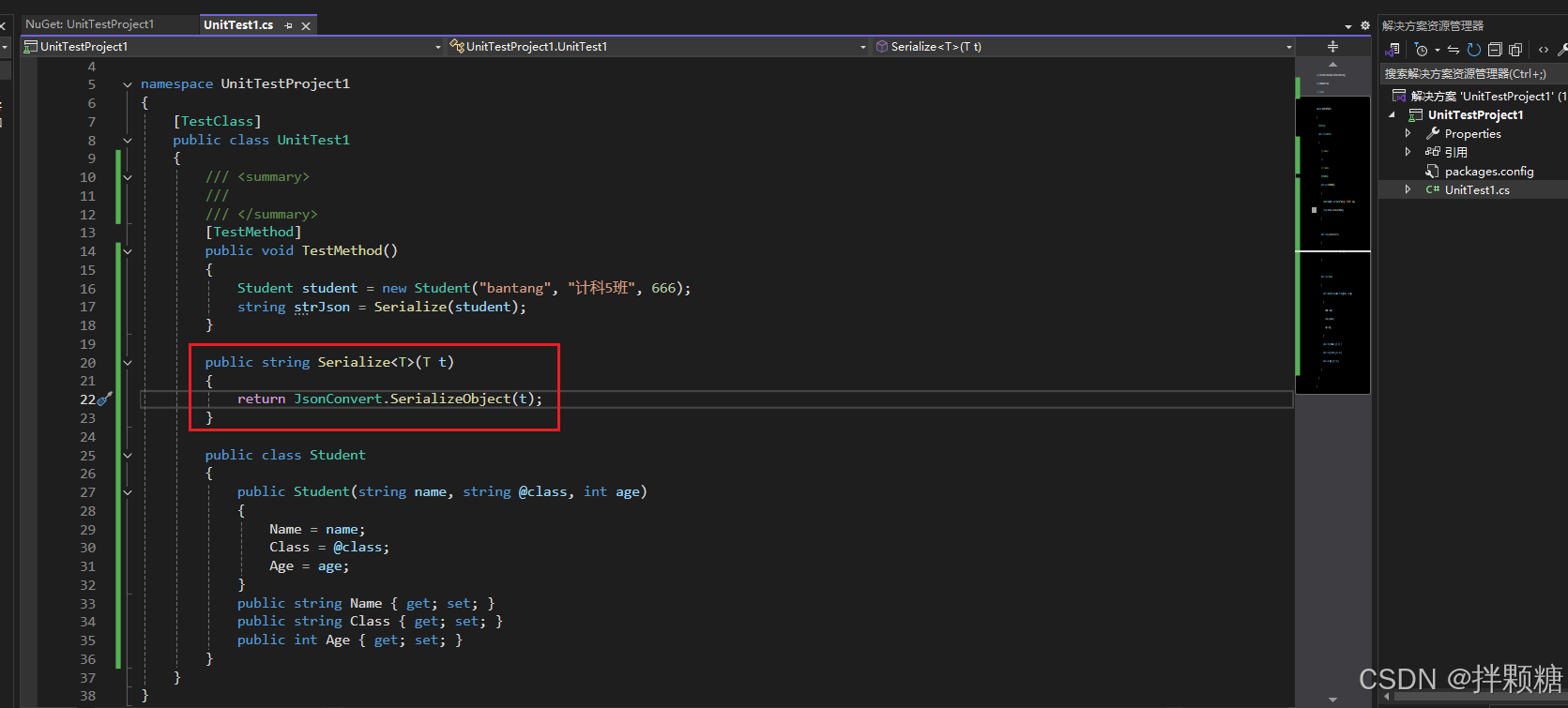Image resolution: width=1568 pixels, height=708 pixels.
Task: Select the 引用 references node
Action: tap(1455, 152)
